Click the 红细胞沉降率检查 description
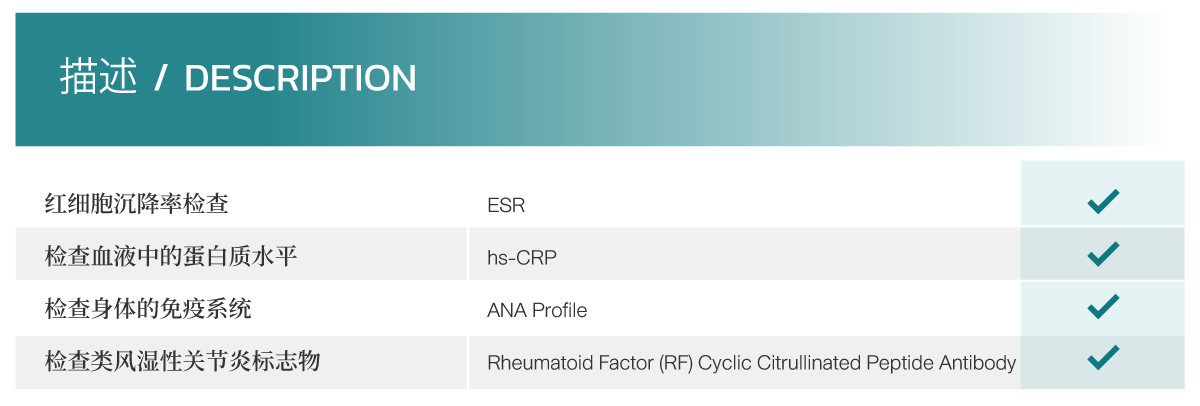This screenshot has height=406, width=1200. click(x=137, y=204)
